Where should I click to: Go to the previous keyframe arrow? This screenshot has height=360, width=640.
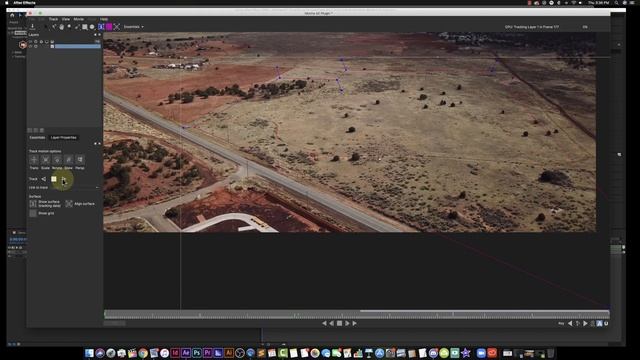pyautogui.click(x=570, y=323)
